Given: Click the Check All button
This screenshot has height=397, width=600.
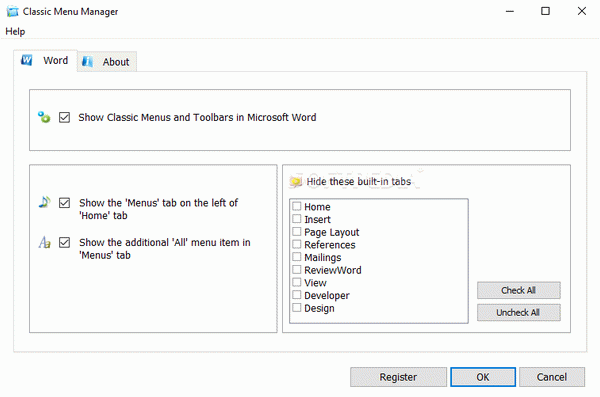Looking at the screenshot, I should click(518, 290).
